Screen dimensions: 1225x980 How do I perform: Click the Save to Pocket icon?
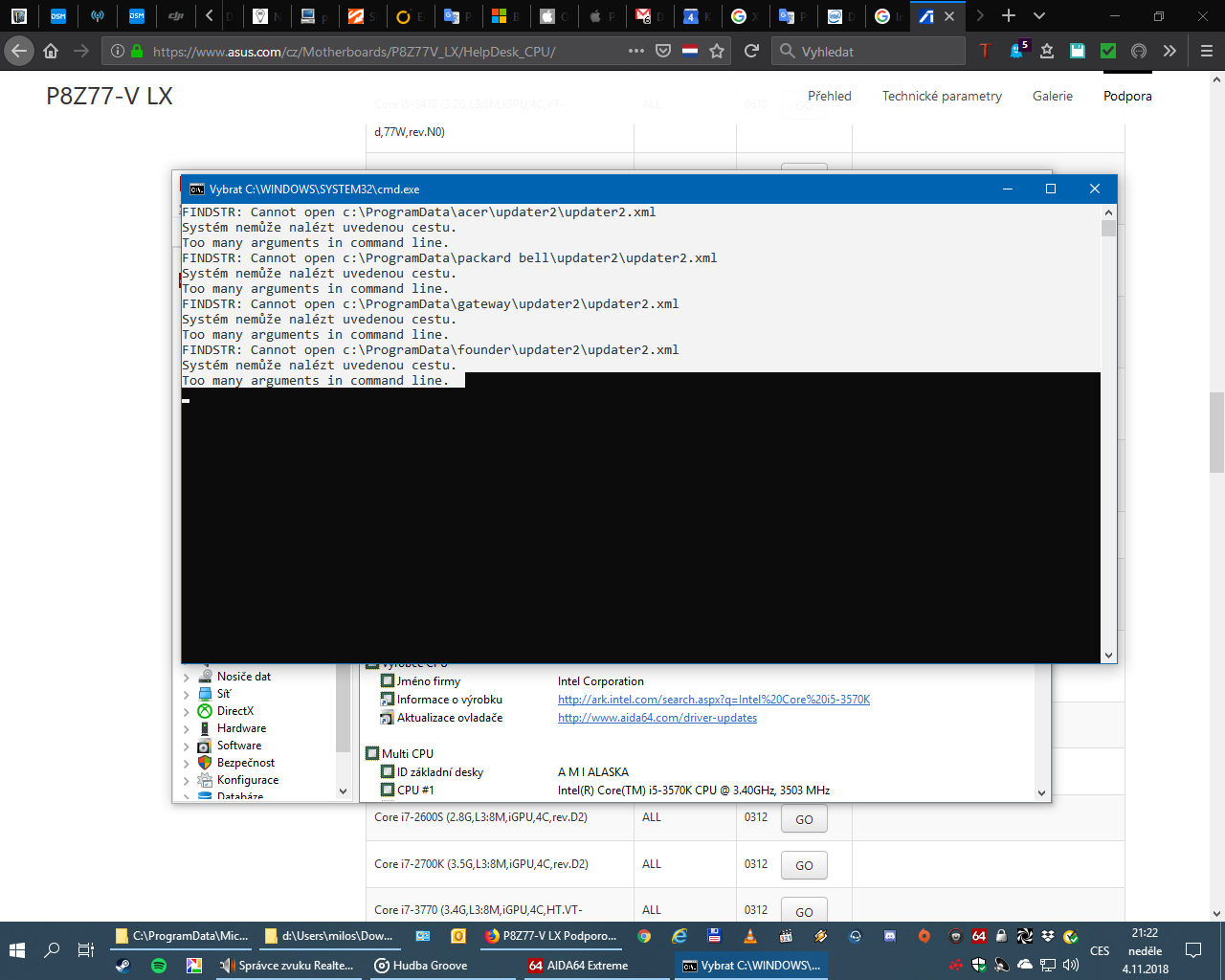click(663, 51)
